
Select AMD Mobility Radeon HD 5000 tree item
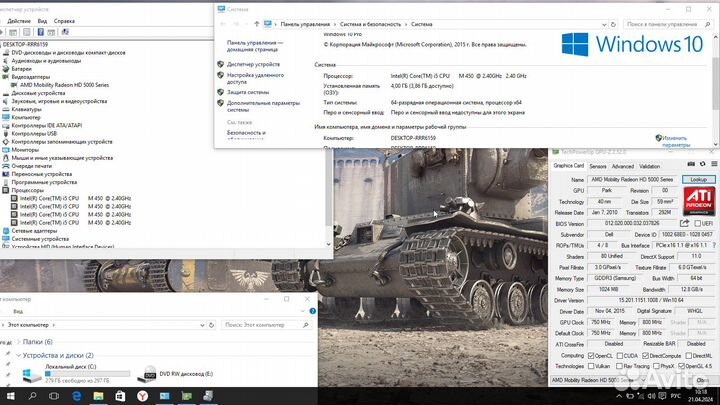coord(64,85)
